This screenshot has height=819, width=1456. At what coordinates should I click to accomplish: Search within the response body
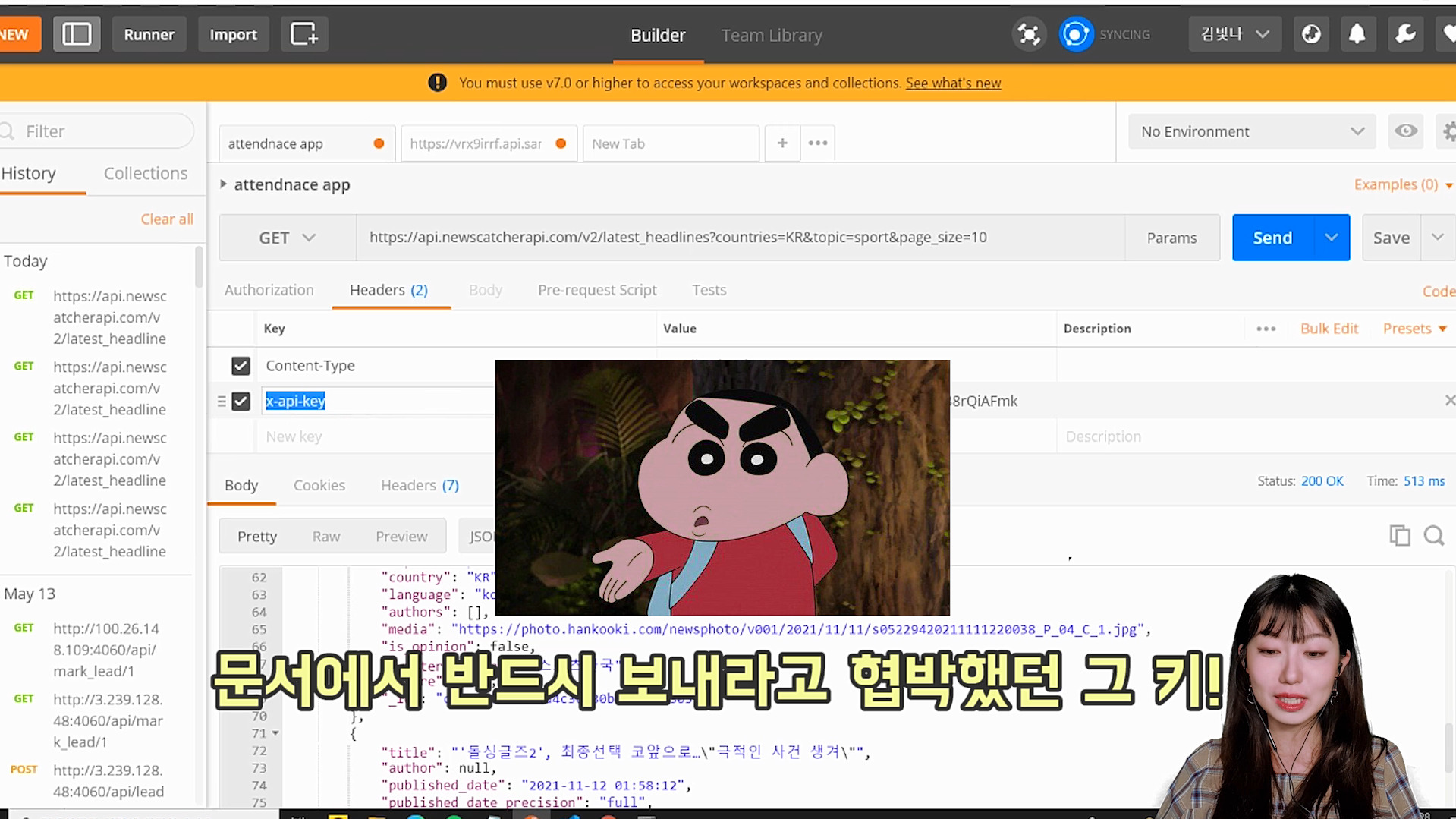(1433, 536)
